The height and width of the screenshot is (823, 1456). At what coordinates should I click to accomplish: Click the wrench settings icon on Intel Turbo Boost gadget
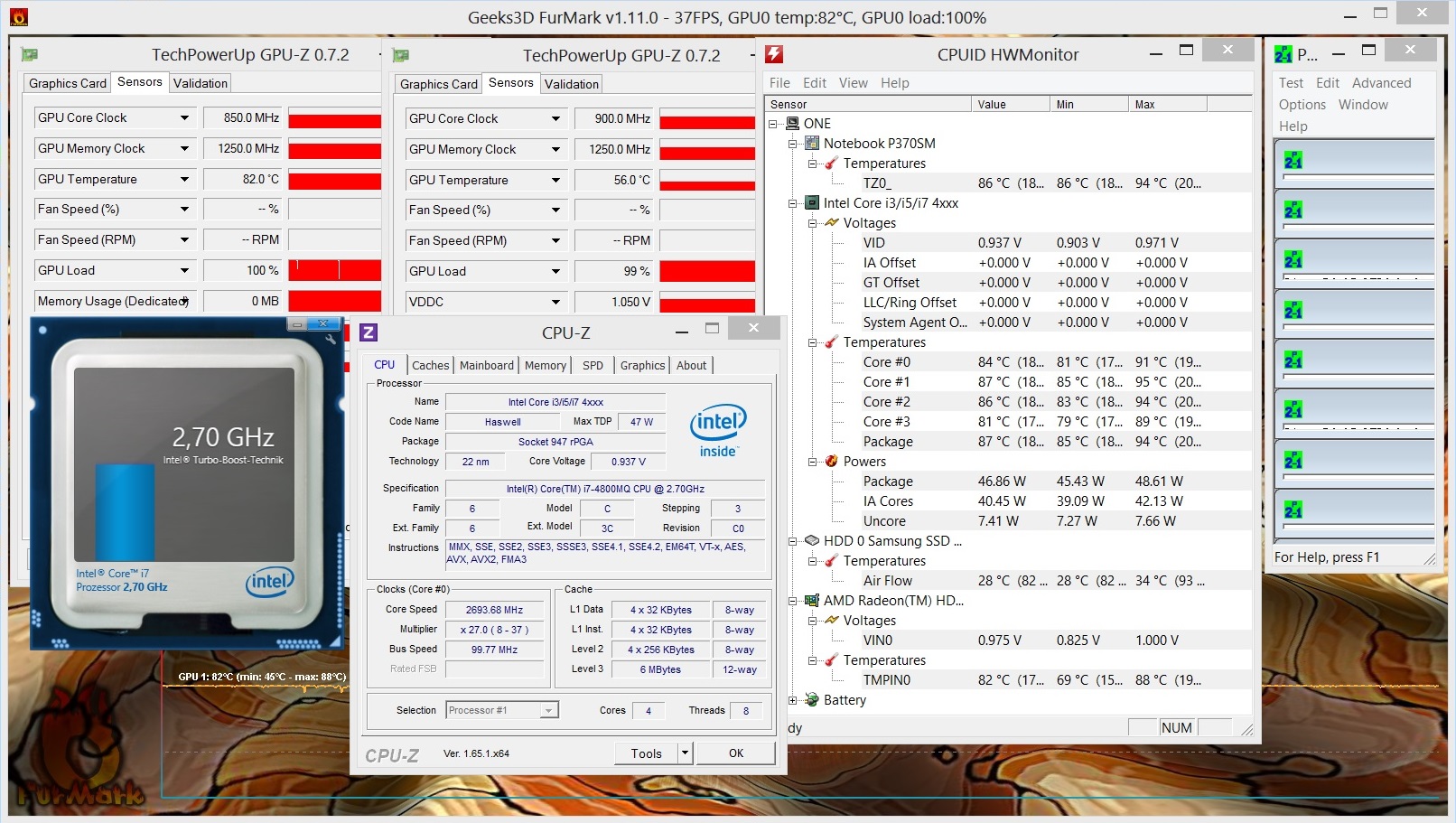(x=331, y=339)
